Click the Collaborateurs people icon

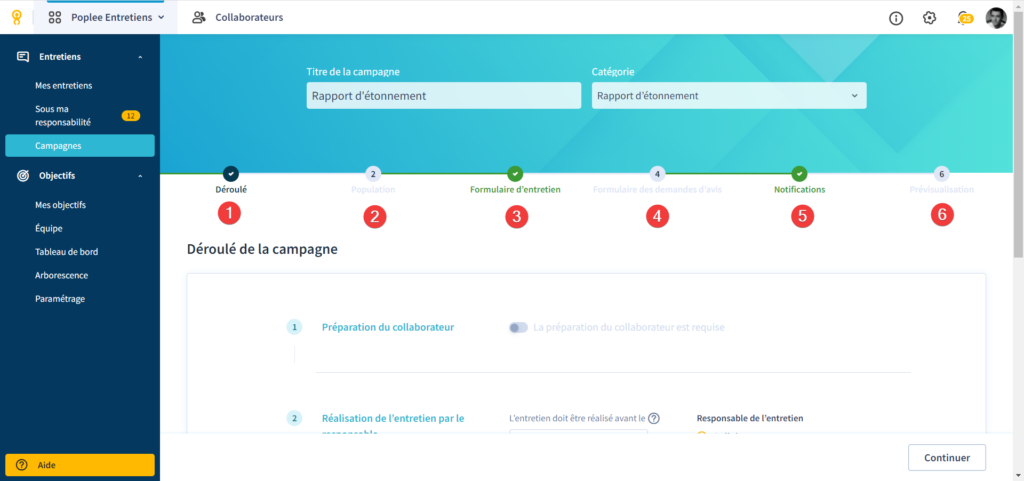coord(199,18)
